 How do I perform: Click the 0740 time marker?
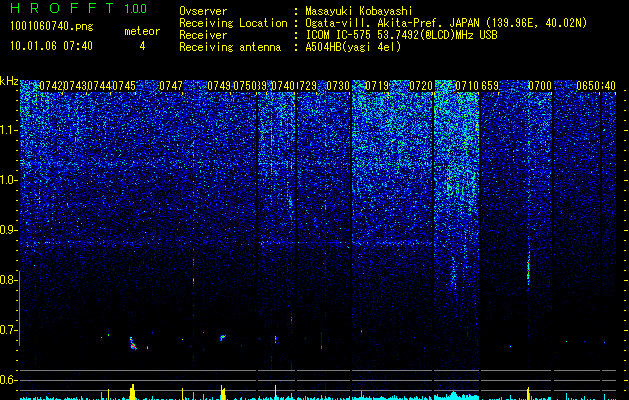283,86
